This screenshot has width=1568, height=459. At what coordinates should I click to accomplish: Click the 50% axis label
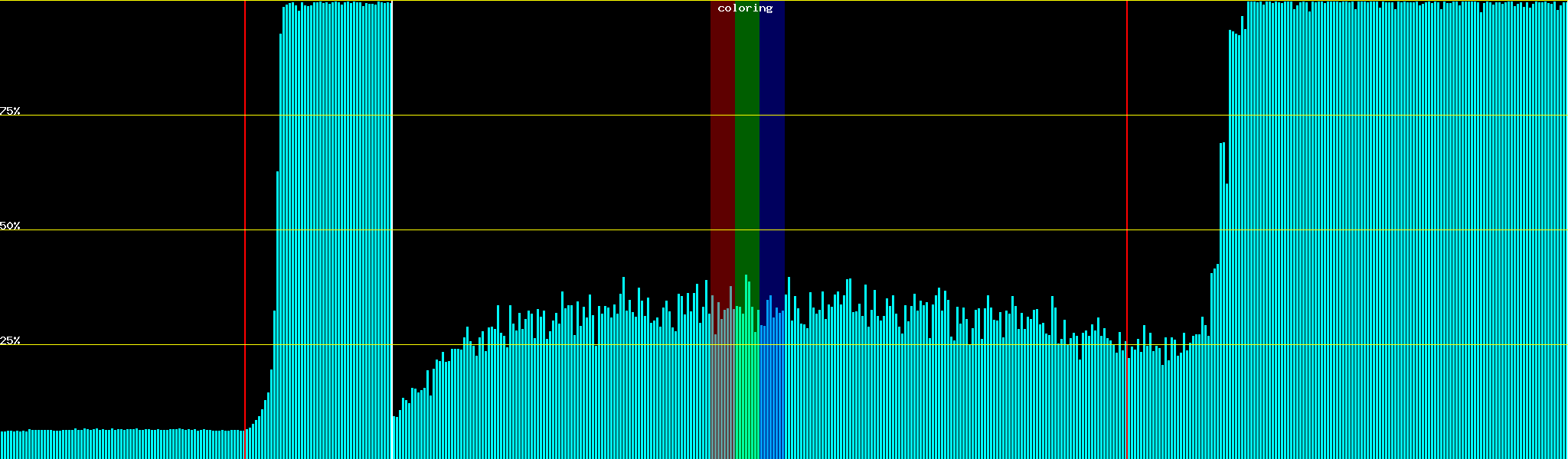10,226
